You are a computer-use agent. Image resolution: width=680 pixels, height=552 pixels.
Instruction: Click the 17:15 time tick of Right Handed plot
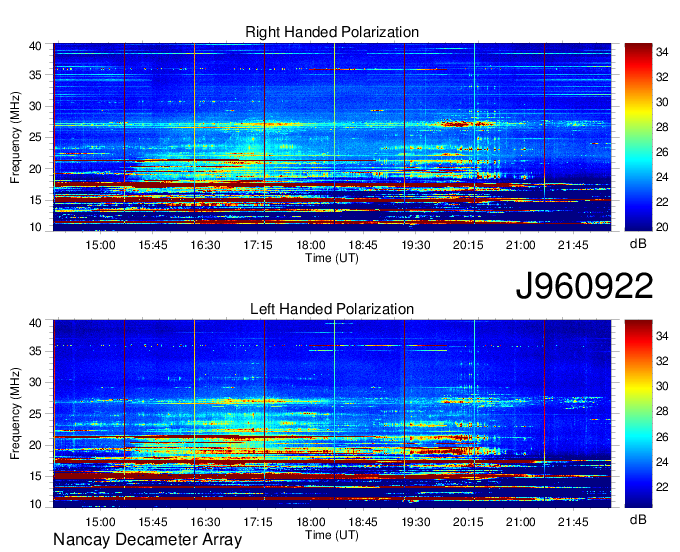[x=258, y=245]
